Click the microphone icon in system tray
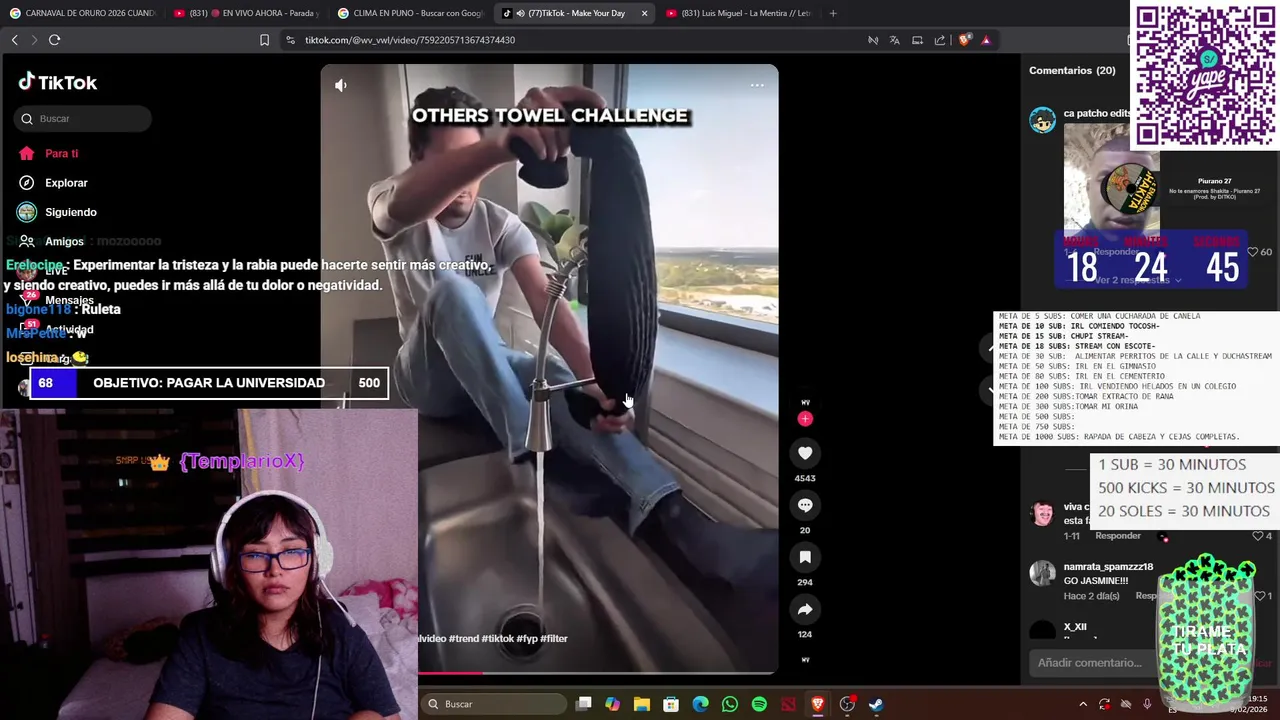This screenshot has height=720, width=1280. pyautogui.click(x=1147, y=704)
